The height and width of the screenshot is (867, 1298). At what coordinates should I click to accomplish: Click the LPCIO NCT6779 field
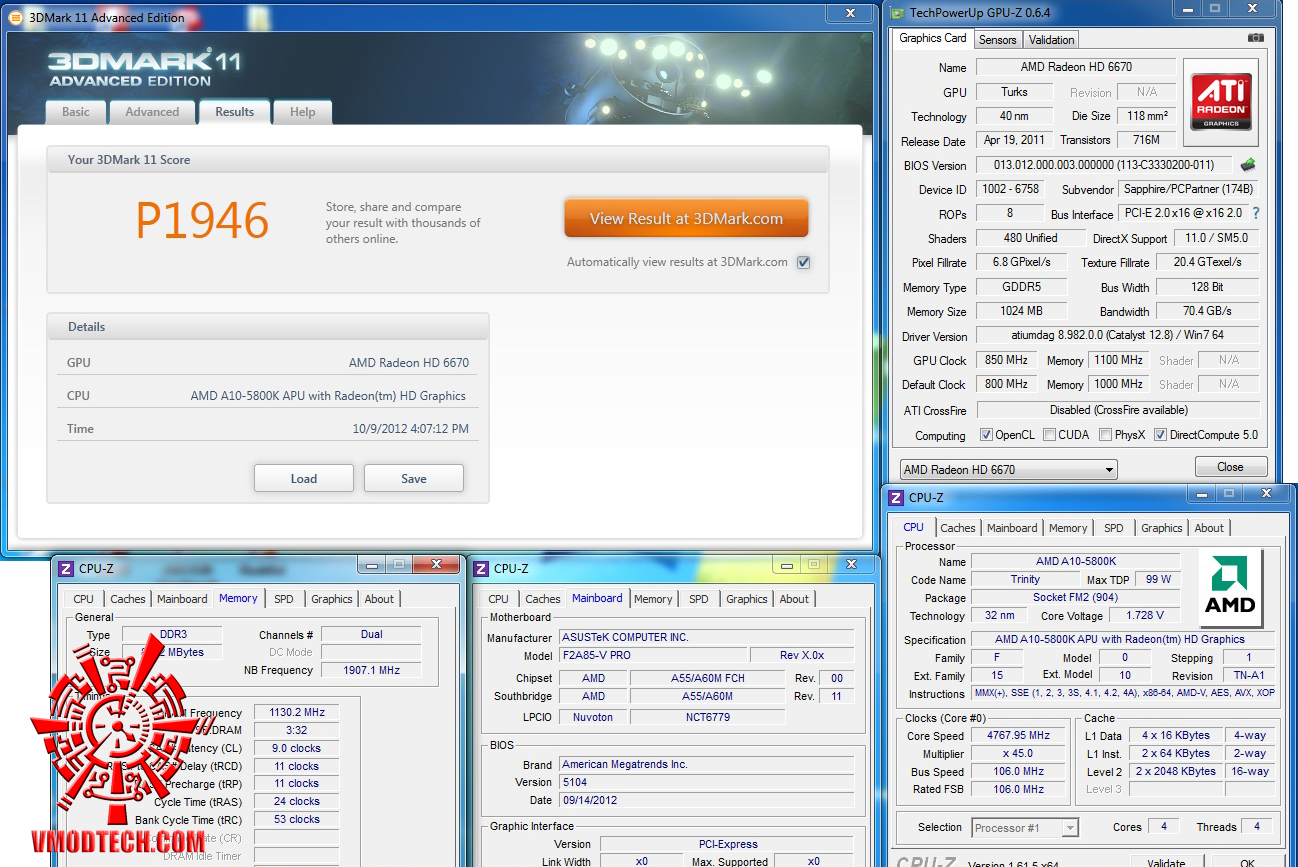pyautogui.click(x=707, y=717)
